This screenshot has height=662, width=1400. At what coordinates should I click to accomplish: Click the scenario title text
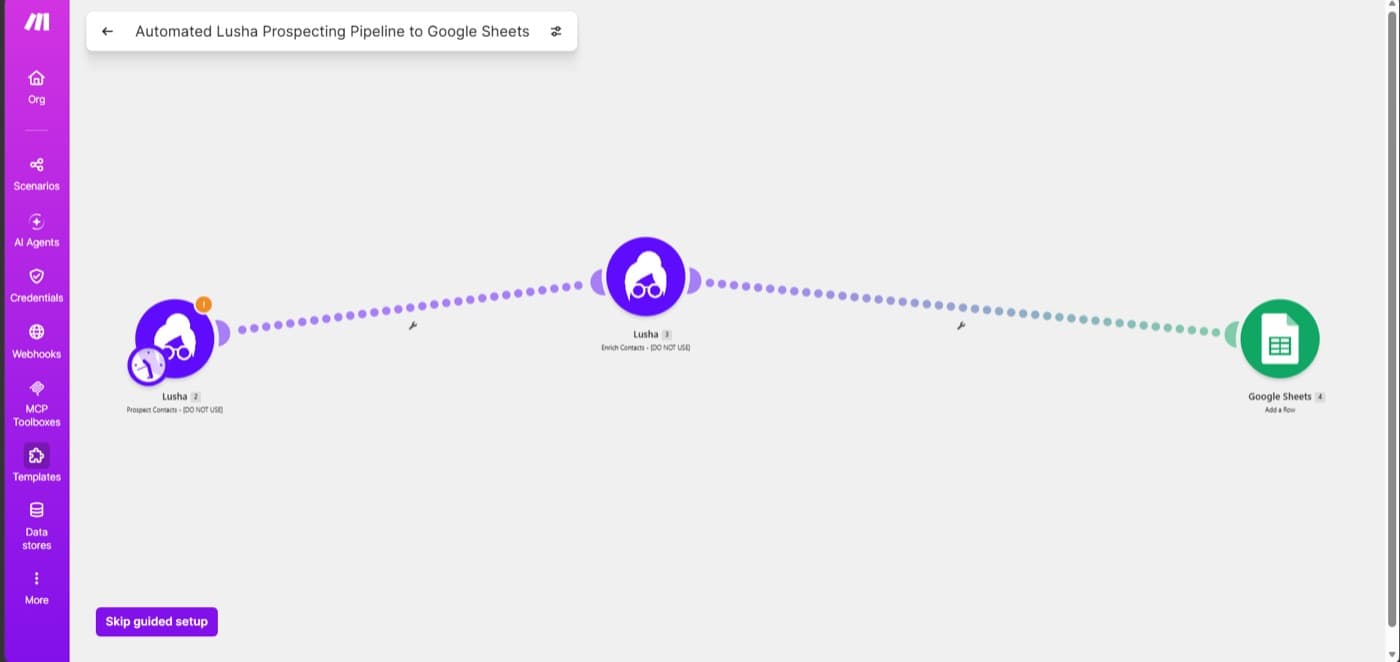tap(332, 31)
